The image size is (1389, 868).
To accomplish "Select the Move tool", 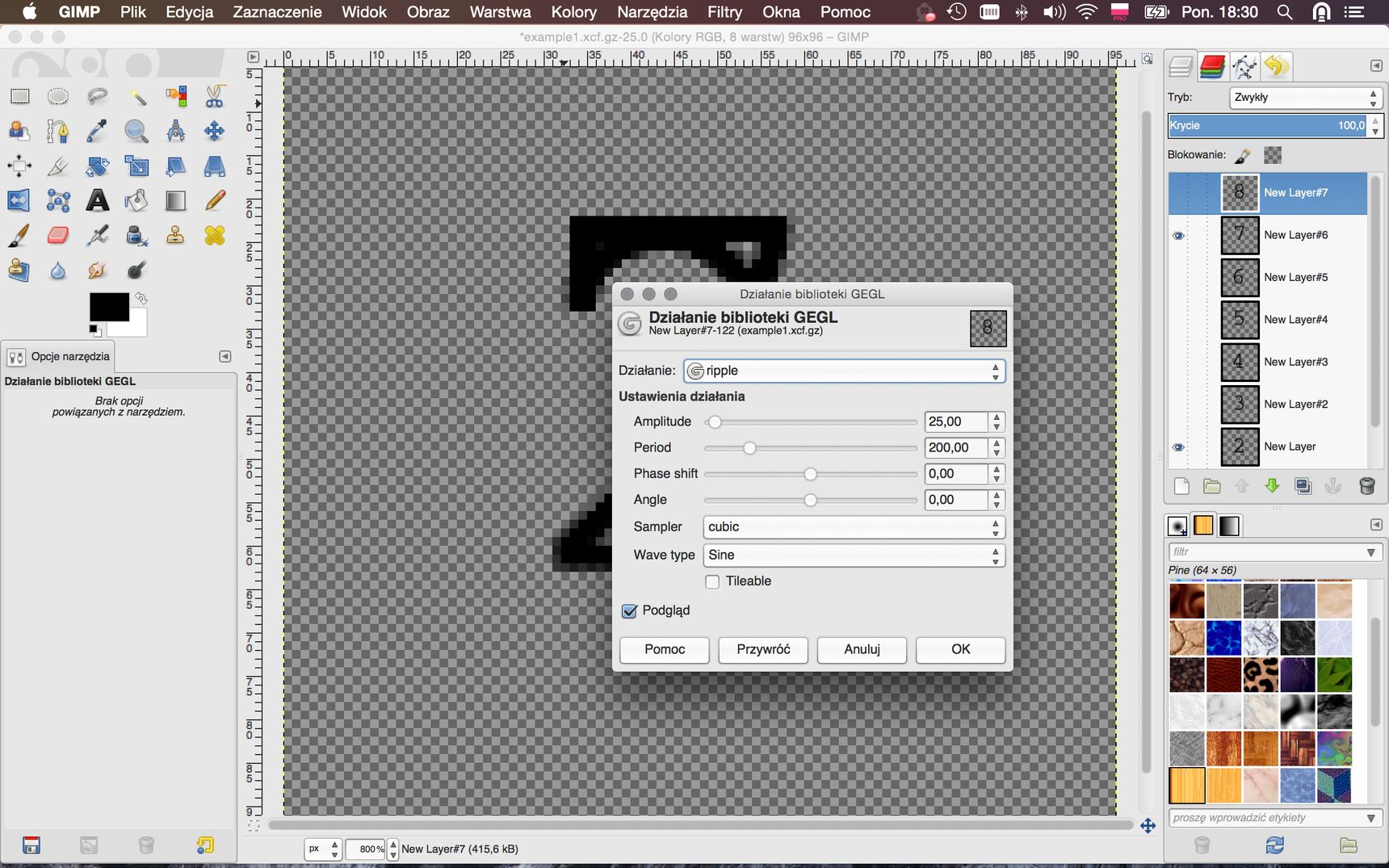I will (214, 131).
